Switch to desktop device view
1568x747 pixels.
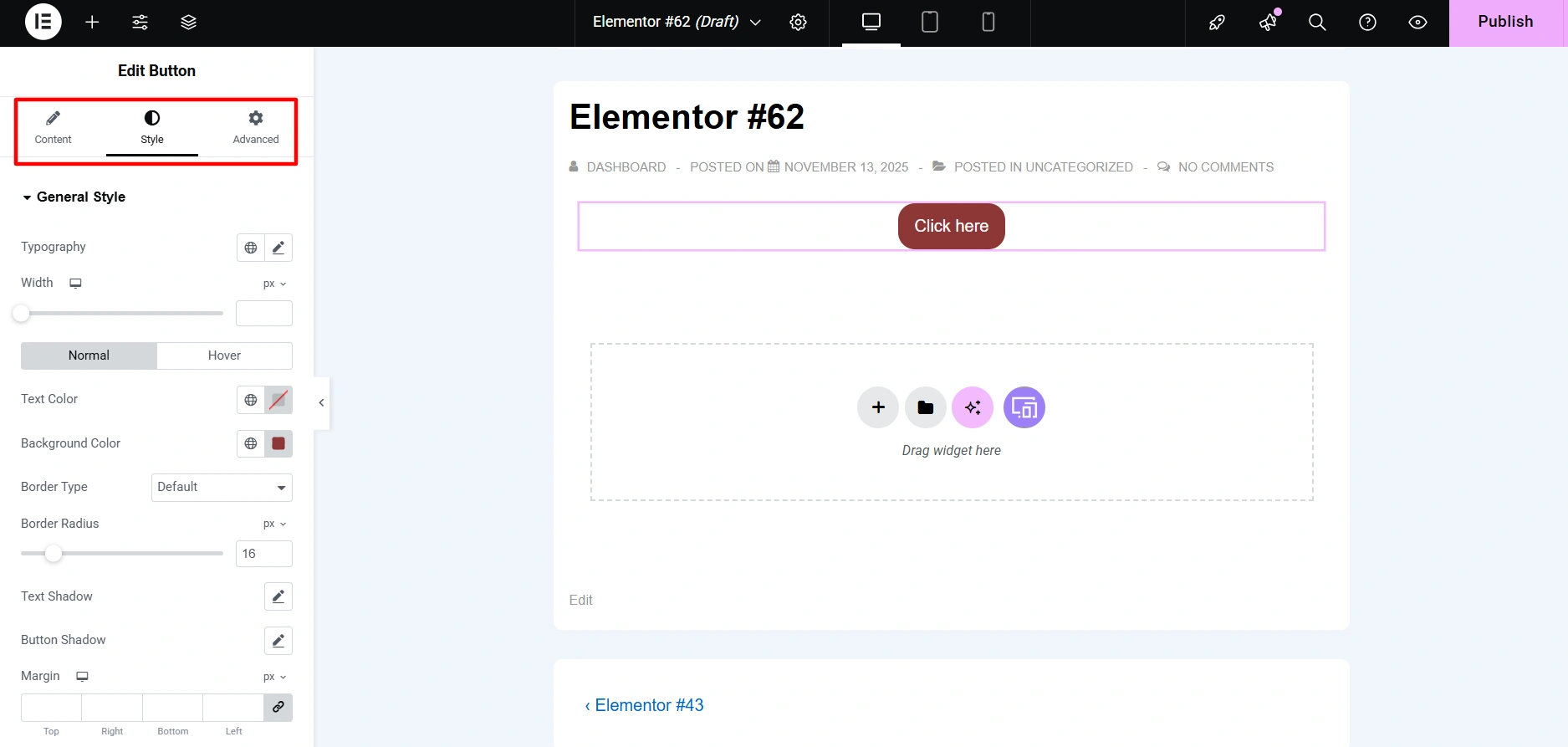pos(871,23)
